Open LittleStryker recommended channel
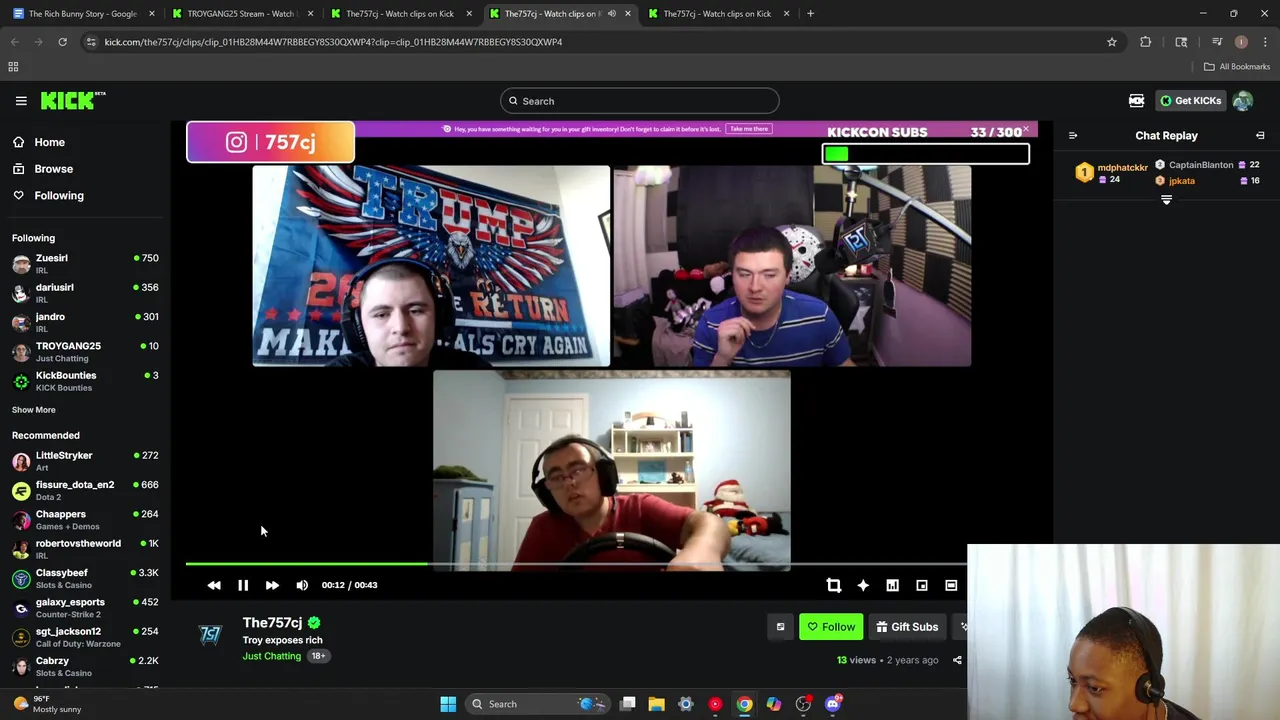This screenshot has width=1280, height=720. (x=85, y=461)
